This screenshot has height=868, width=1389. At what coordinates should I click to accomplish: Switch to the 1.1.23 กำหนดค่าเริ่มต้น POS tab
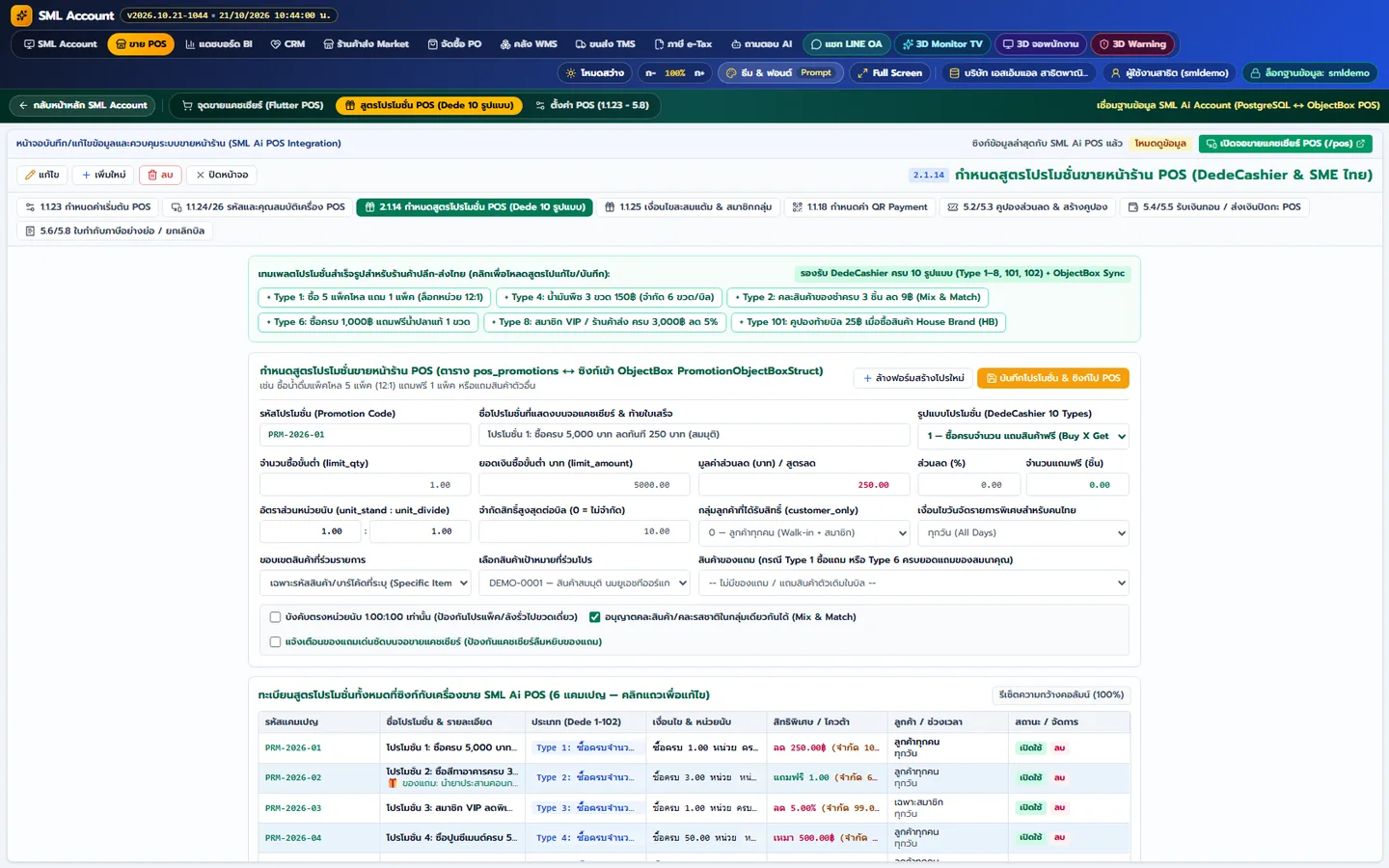[89, 207]
